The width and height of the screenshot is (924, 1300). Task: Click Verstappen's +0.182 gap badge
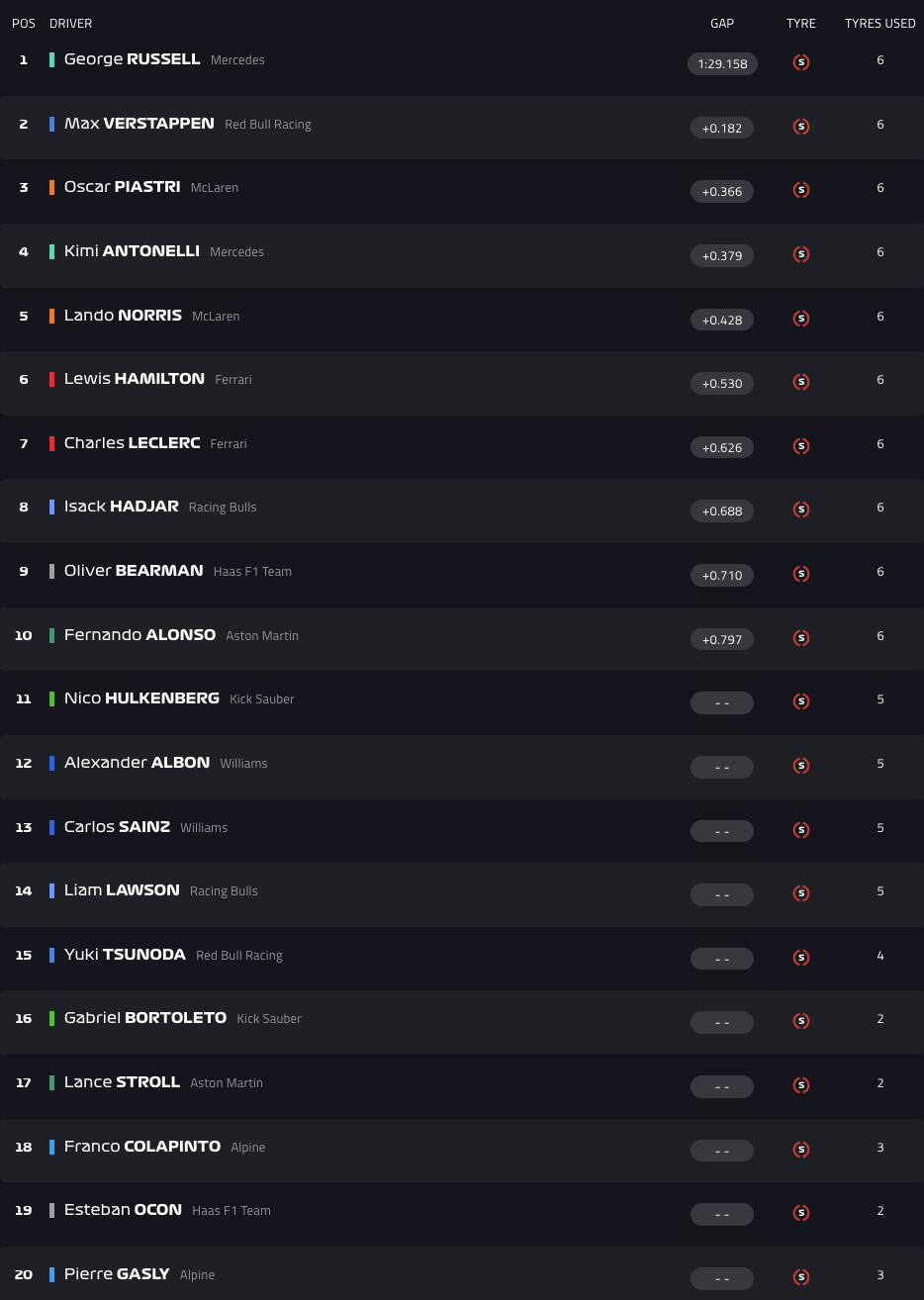tap(722, 128)
